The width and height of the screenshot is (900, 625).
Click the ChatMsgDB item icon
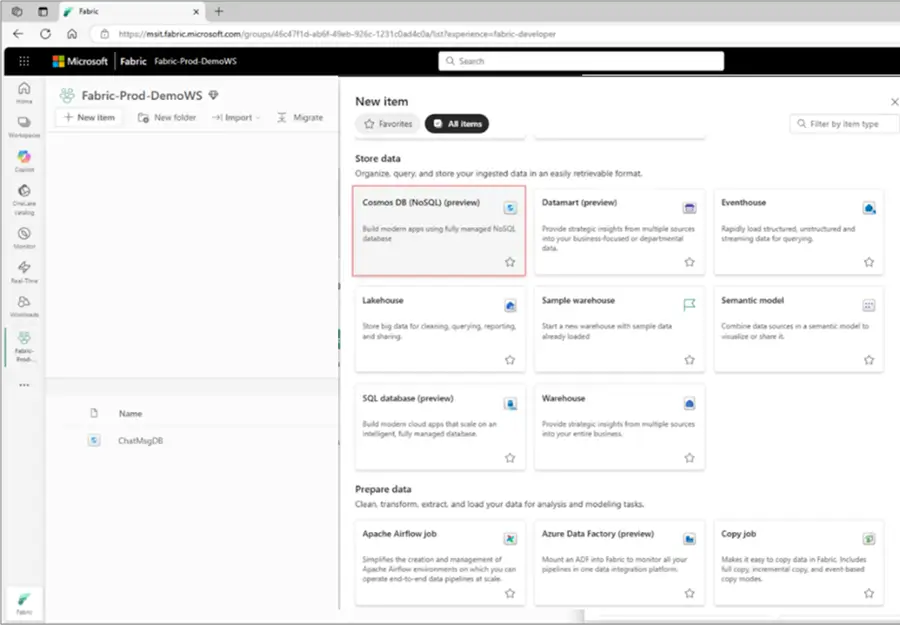94,440
